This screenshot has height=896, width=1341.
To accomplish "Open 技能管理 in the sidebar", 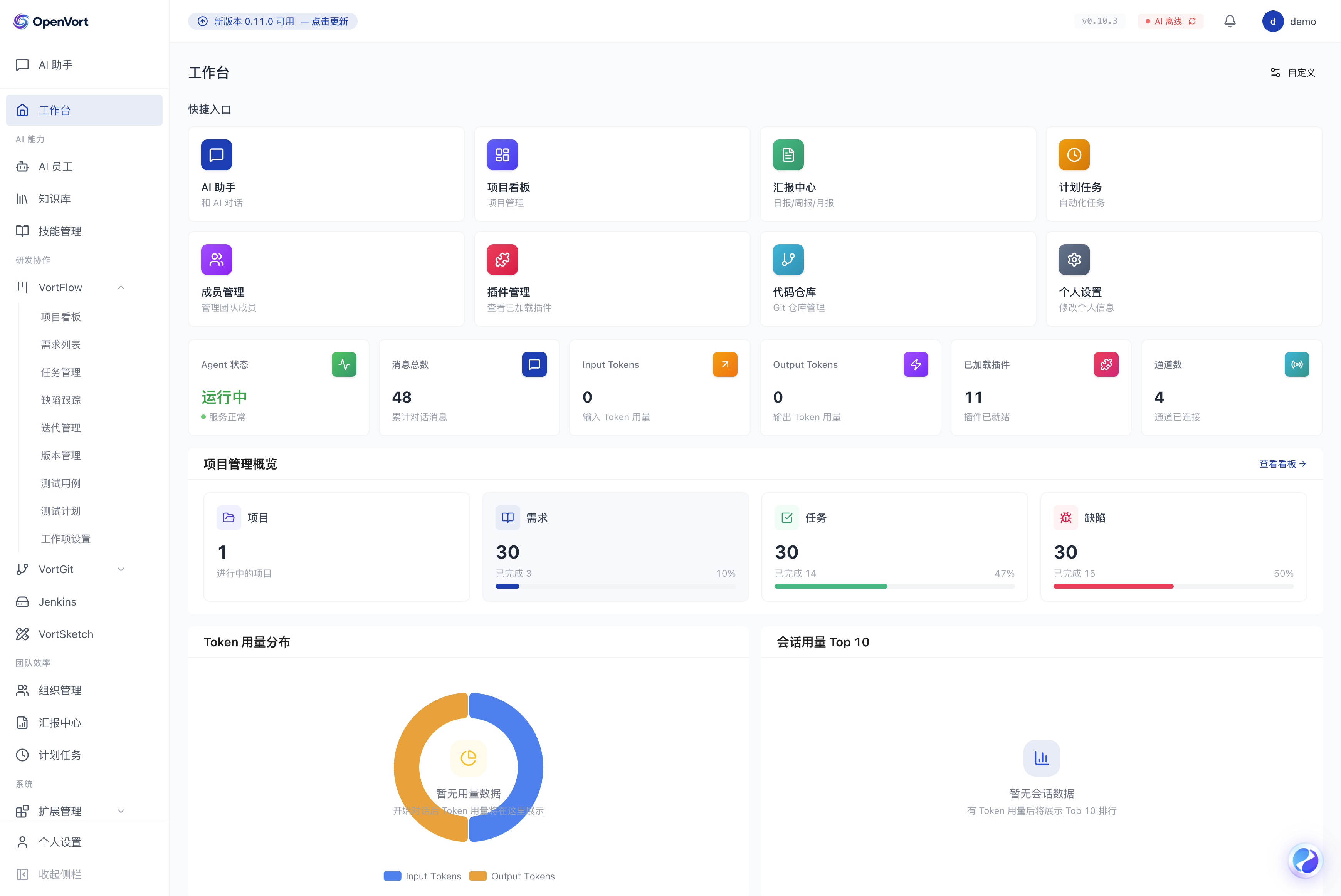I will 84,231.
